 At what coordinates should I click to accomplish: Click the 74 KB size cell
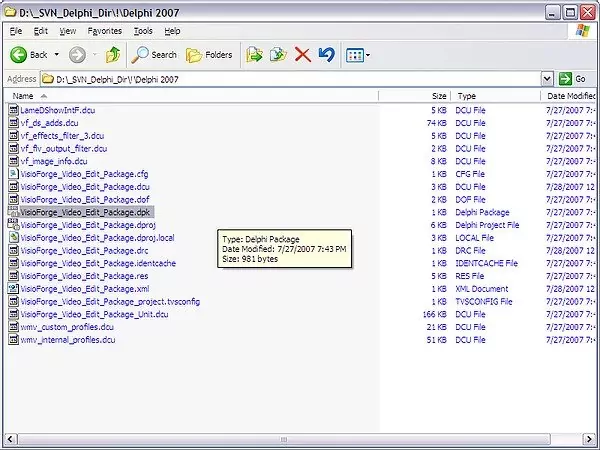437,123
